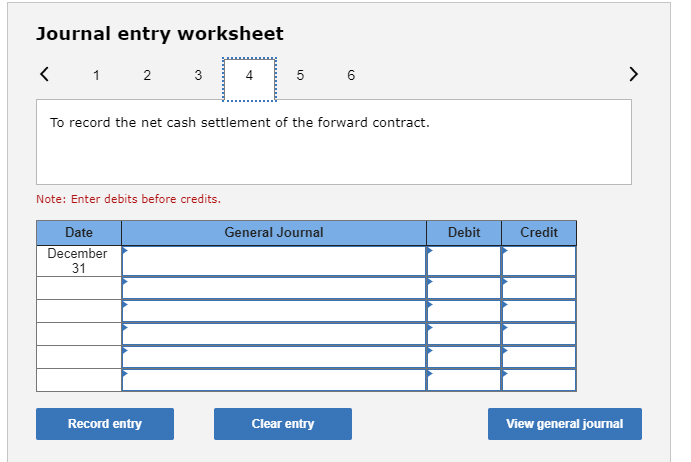Open journal entry tab 3
The image size is (691, 462).
[x=198, y=75]
